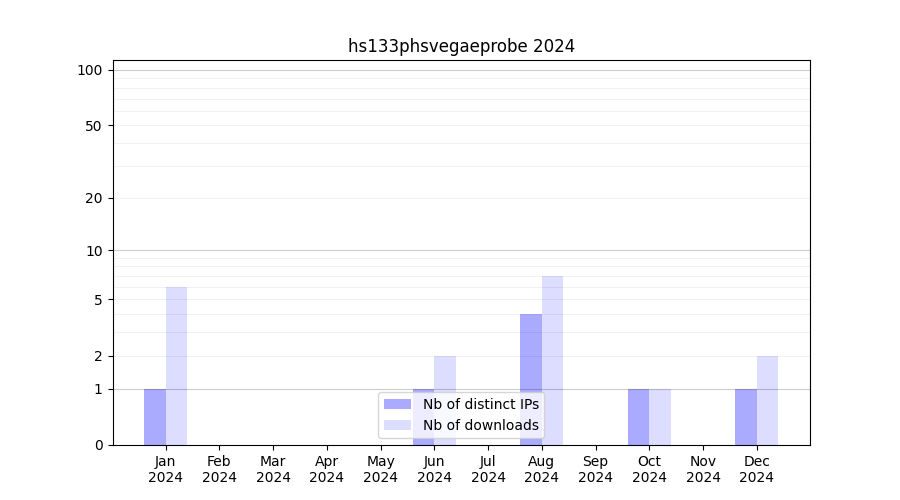Screen dimensions: 900x500
Task: Select the 'Sep 2024' x-axis label
Action: 595,469
